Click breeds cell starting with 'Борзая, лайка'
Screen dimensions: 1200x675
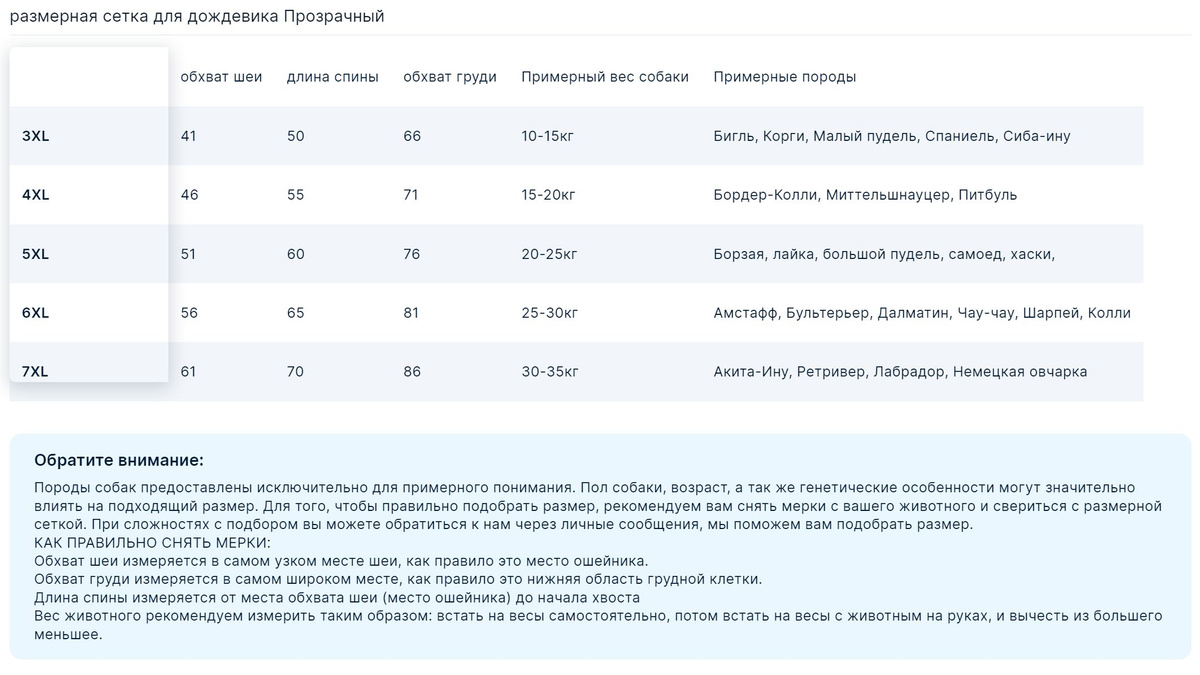[x=884, y=254]
